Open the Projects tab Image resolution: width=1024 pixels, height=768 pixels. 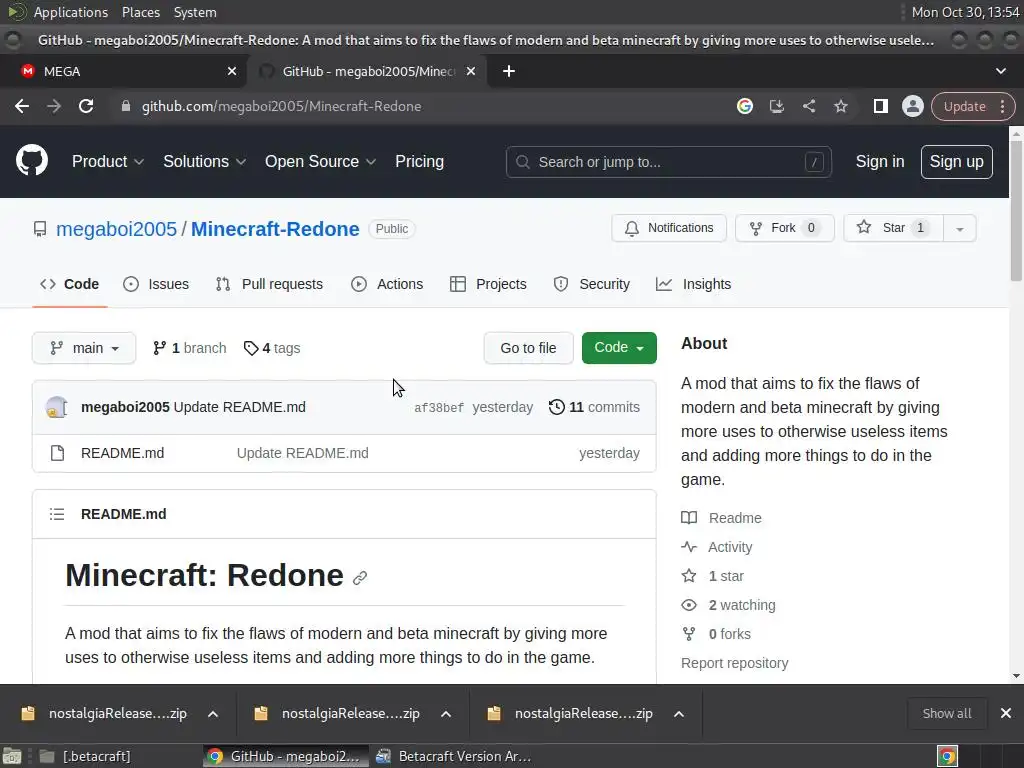[488, 284]
